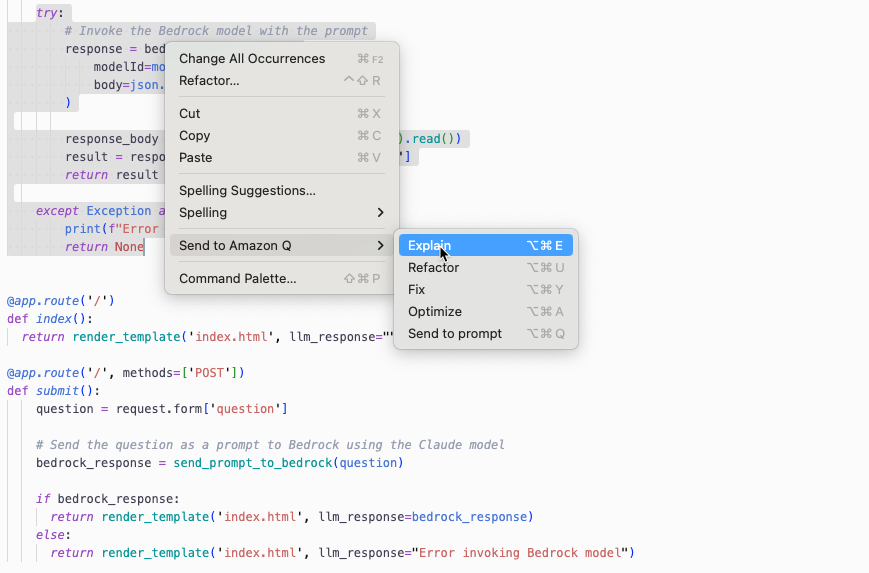Choose Paste from the context menu
Screen dimensions: 869x573
pos(196,158)
